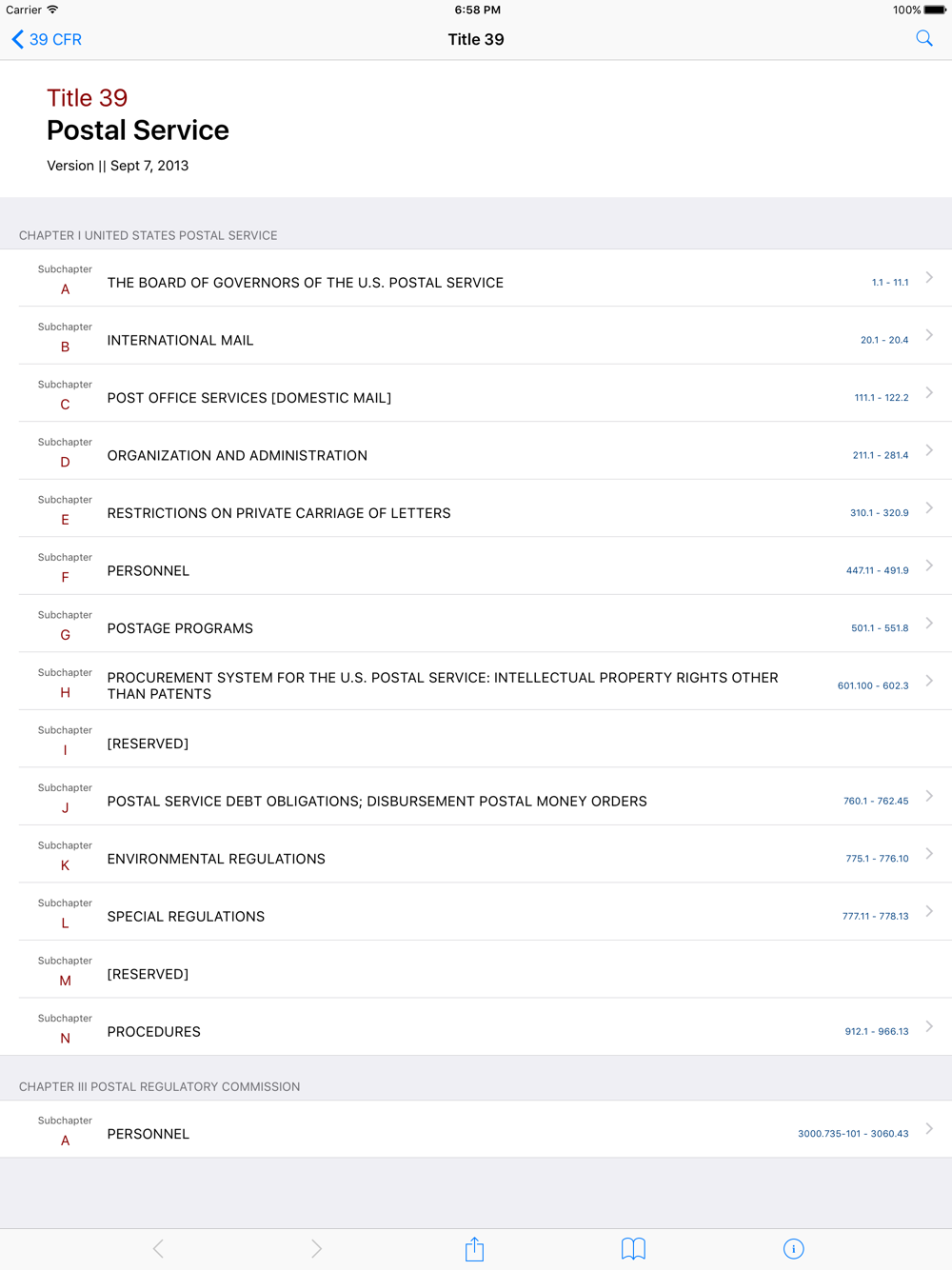Open Procedures subchapter N

click(x=476, y=1026)
